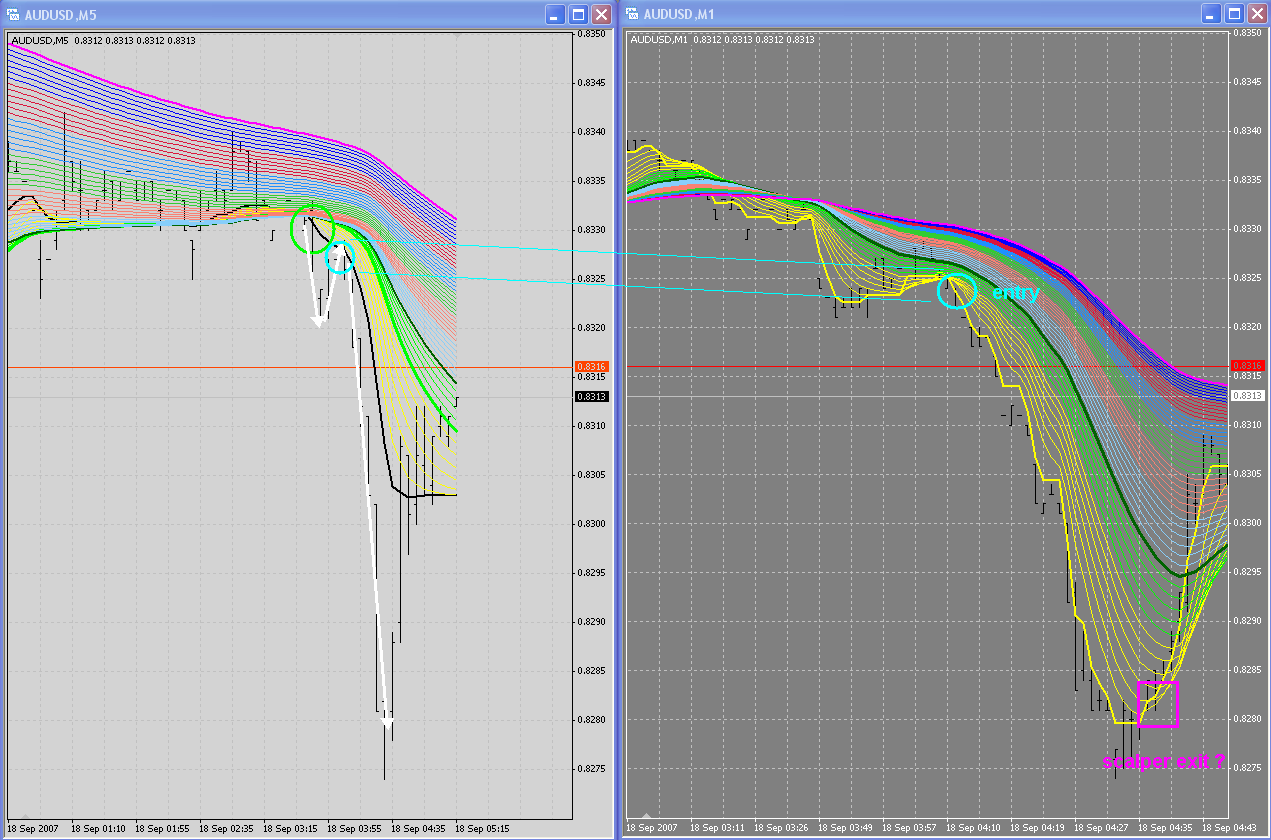Image resolution: width=1271 pixels, height=840 pixels.
Task: Close the AUDUSD,M5 chart window
Action: click(x=601, y=14)
